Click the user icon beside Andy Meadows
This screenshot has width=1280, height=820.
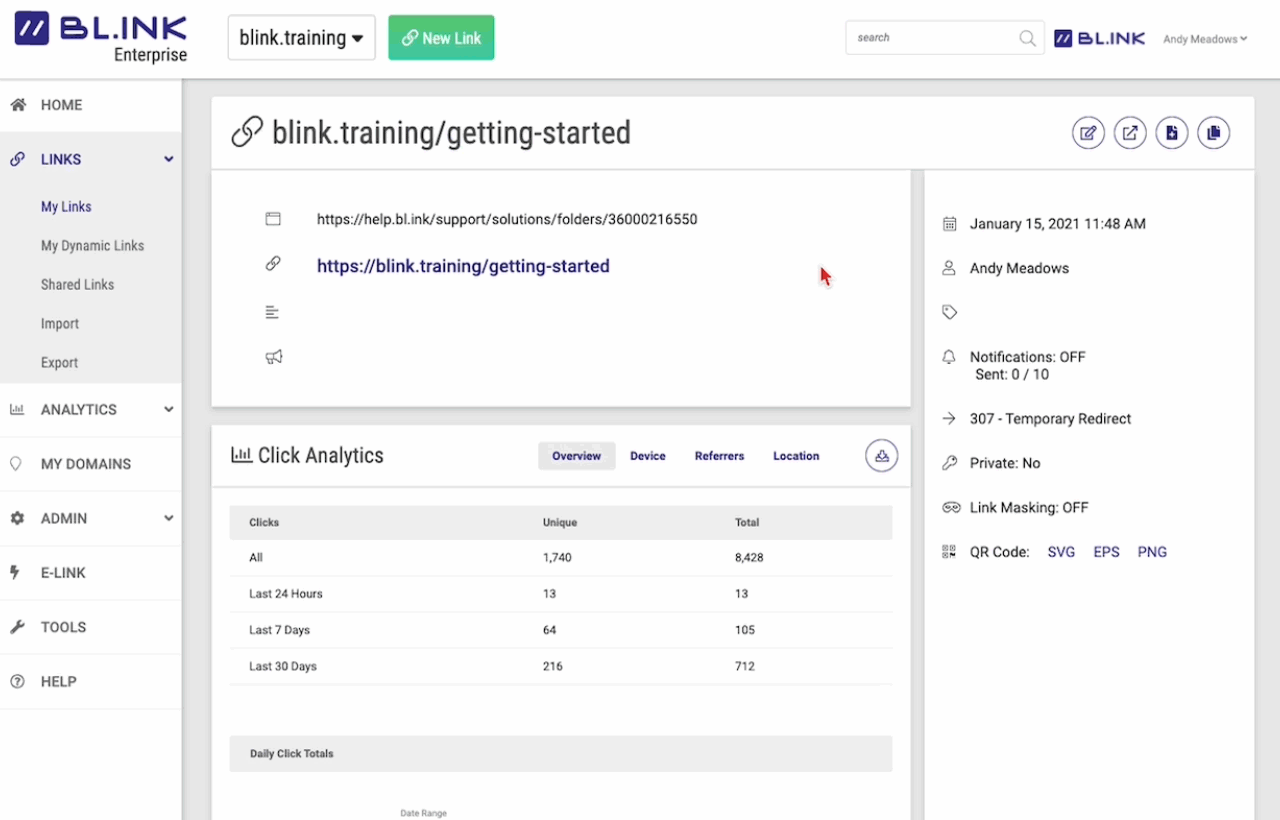tap(950, 268)
